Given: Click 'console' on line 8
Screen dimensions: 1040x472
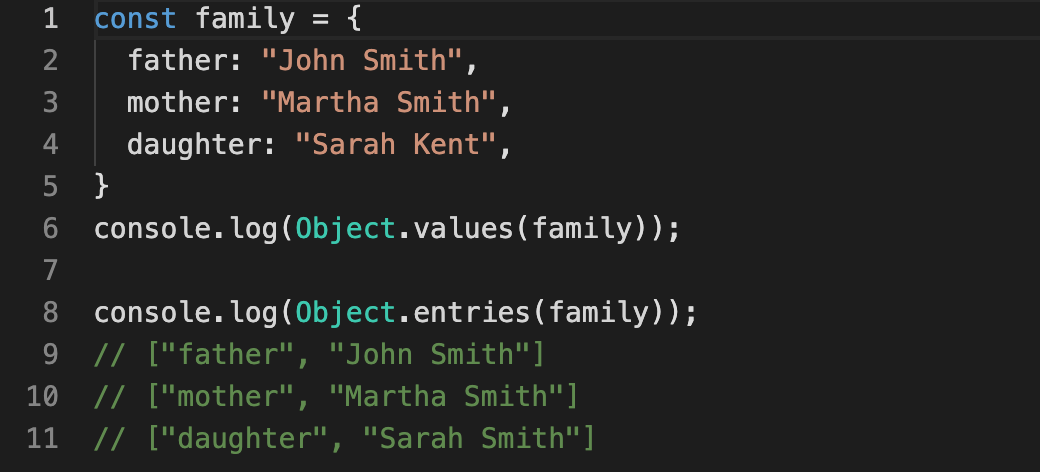Looking at the screenshot, I should 153,312.
